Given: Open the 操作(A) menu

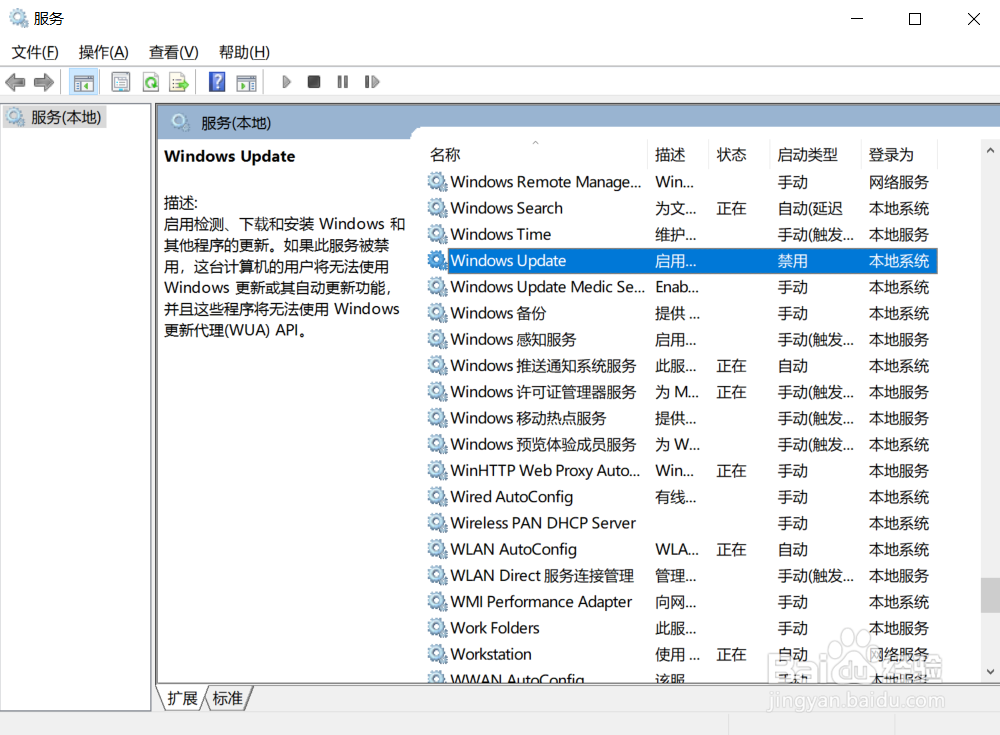Looking at the screenshot, I should pos(103,52).
